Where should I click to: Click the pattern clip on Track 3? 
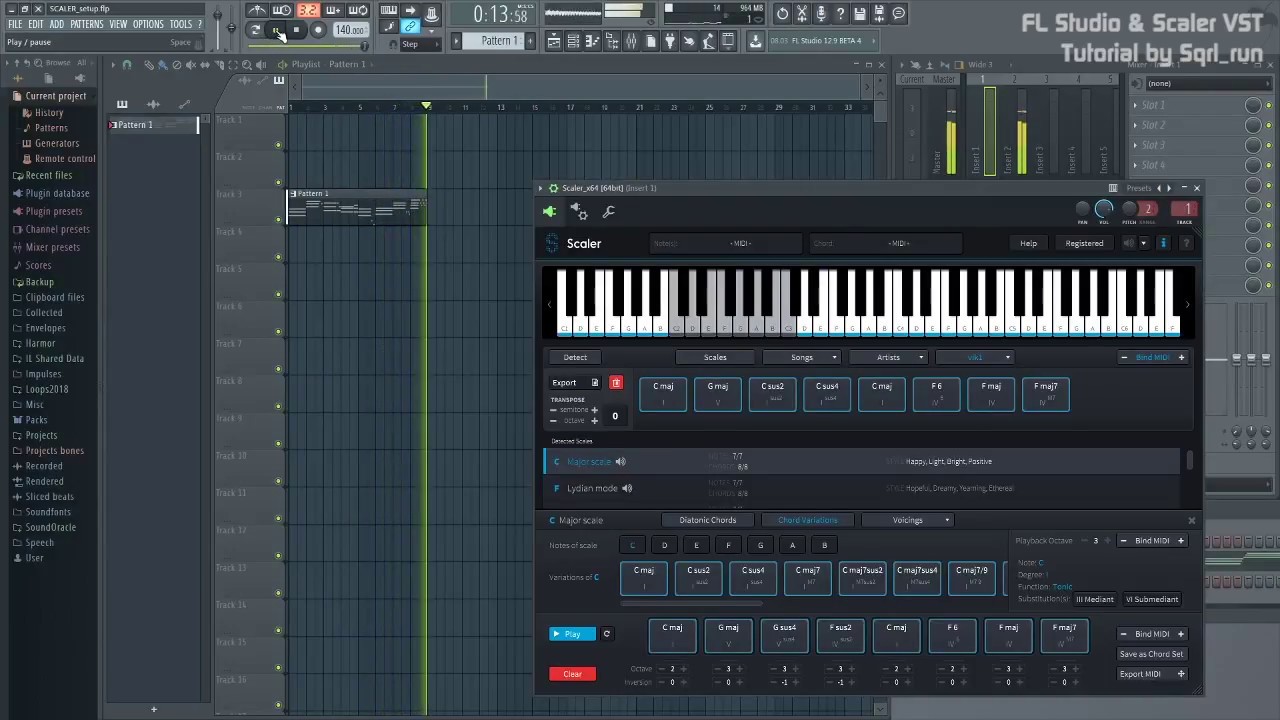(357, 206)
